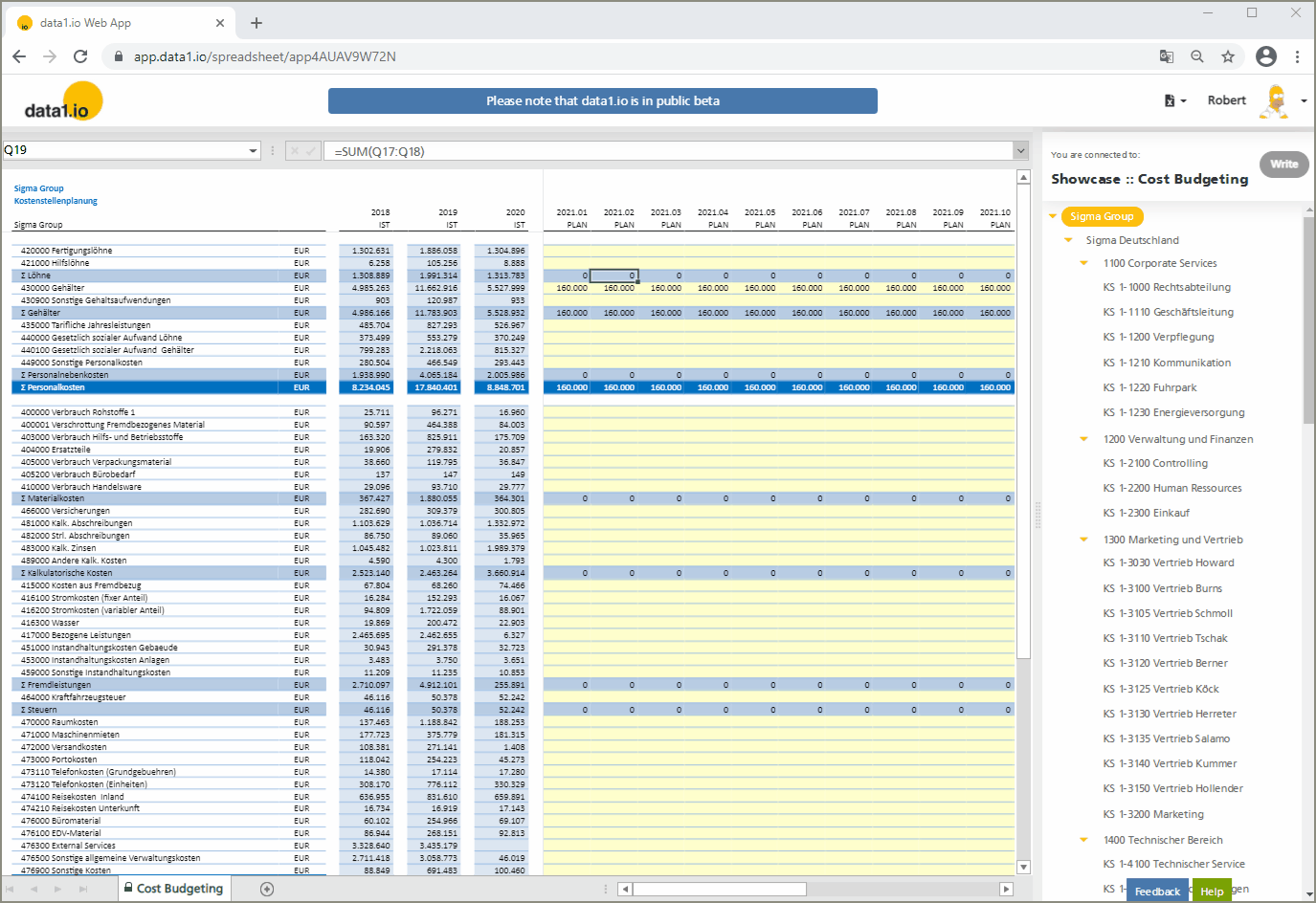Screen dimensions: 1316x903
Task: Click spreadsheet vertical scroll up arrow
Action: pyautogui.click(x=1023, y=178)
